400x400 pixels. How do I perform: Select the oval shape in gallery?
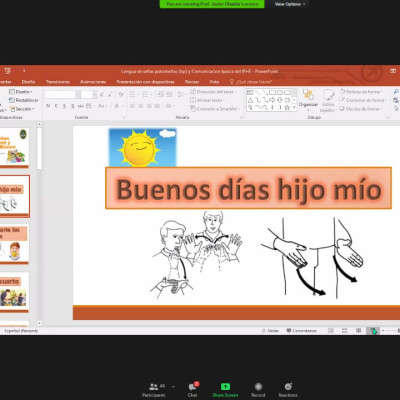280,93
